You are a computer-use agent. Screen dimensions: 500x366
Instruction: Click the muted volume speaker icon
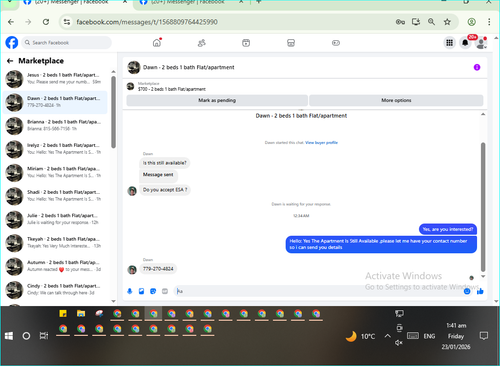click(399, 343)
